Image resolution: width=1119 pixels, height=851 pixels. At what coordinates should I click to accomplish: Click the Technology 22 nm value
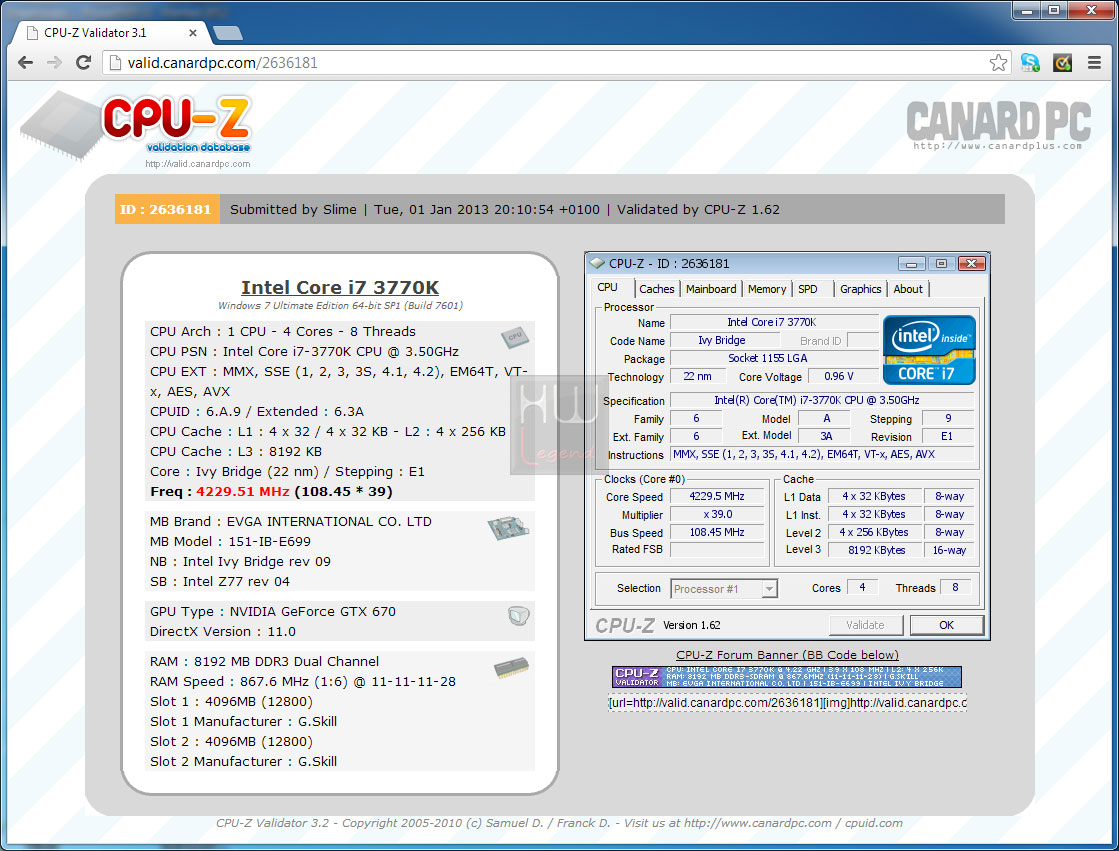point(697,376)
